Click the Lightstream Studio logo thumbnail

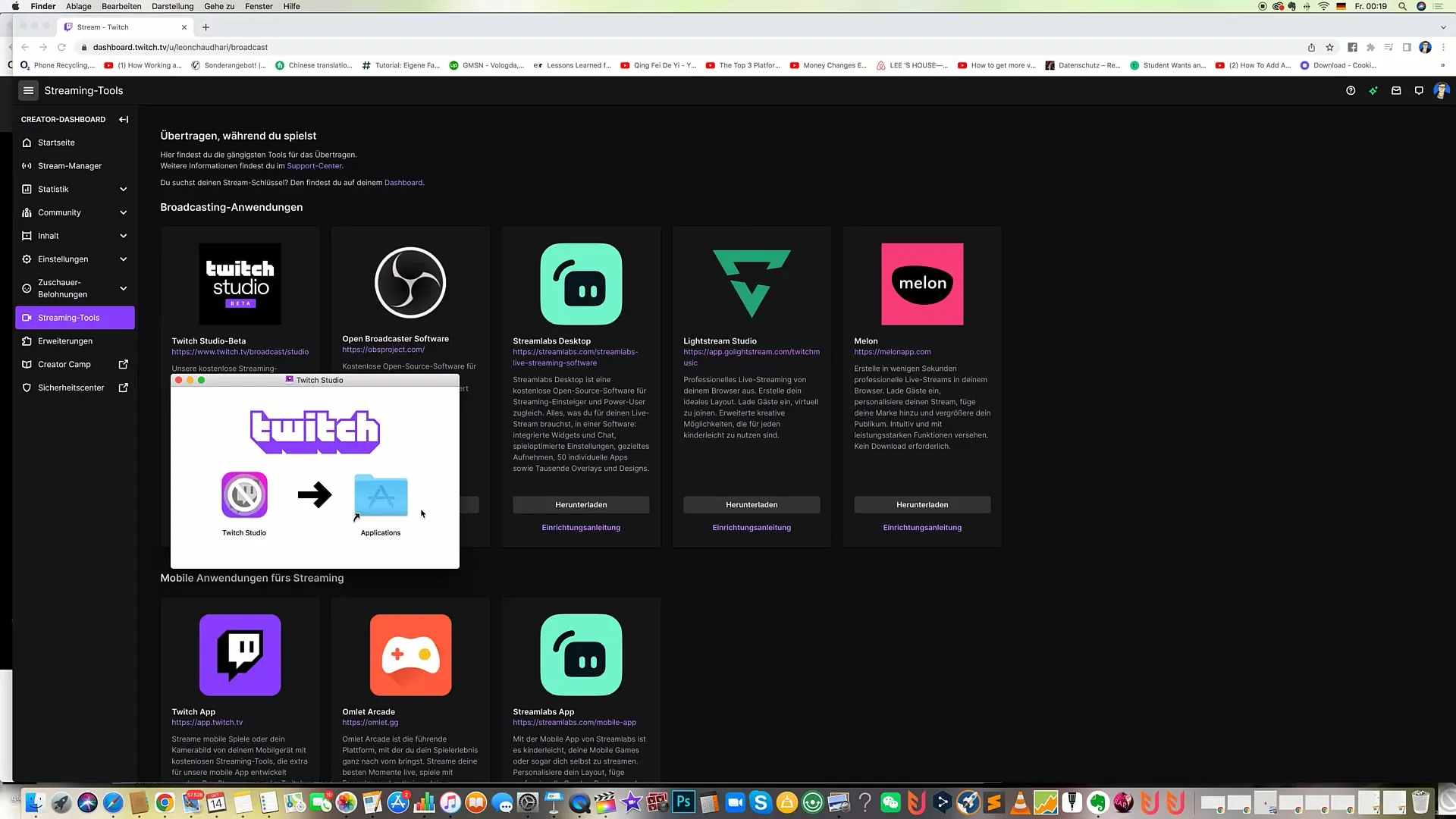(752, 284)
